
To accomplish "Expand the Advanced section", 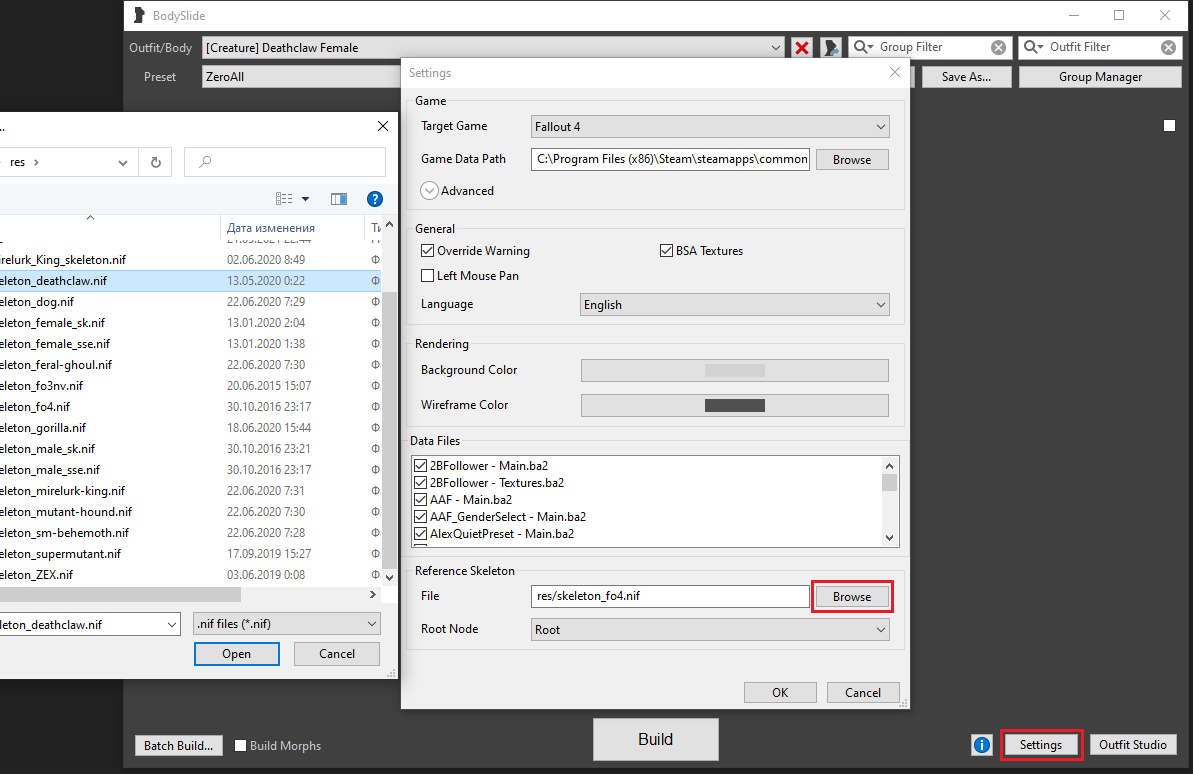I will [x=429, y=190].
